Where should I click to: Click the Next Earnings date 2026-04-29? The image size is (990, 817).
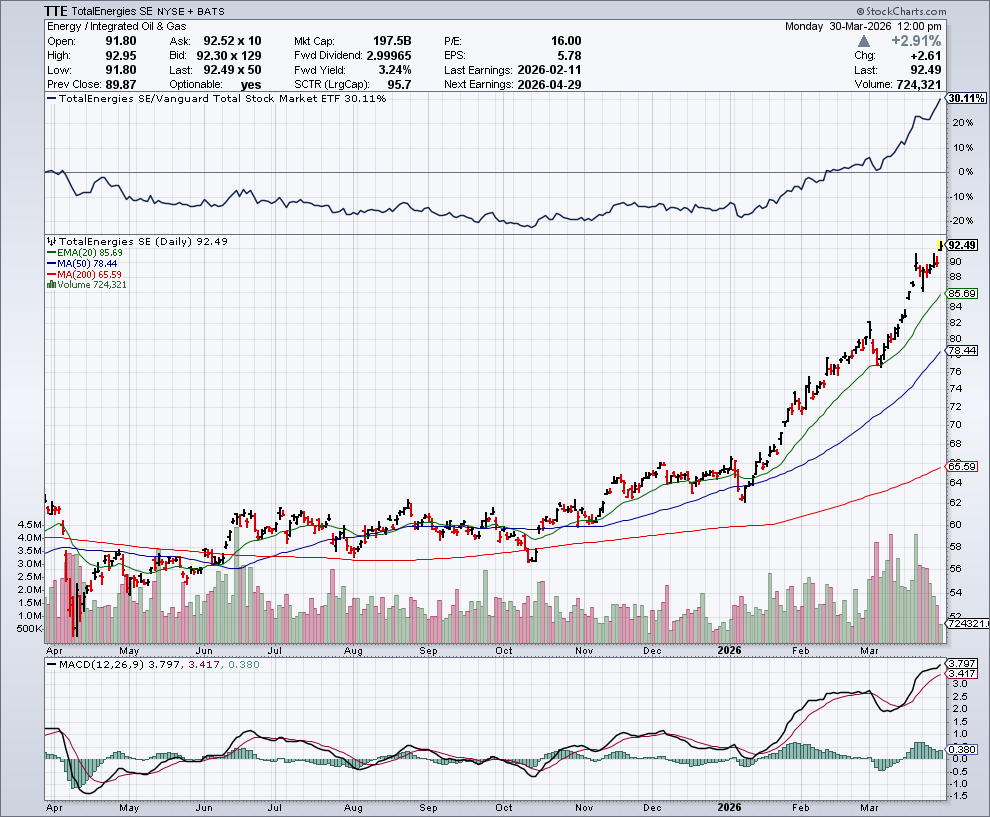click(x=549, y=85)
